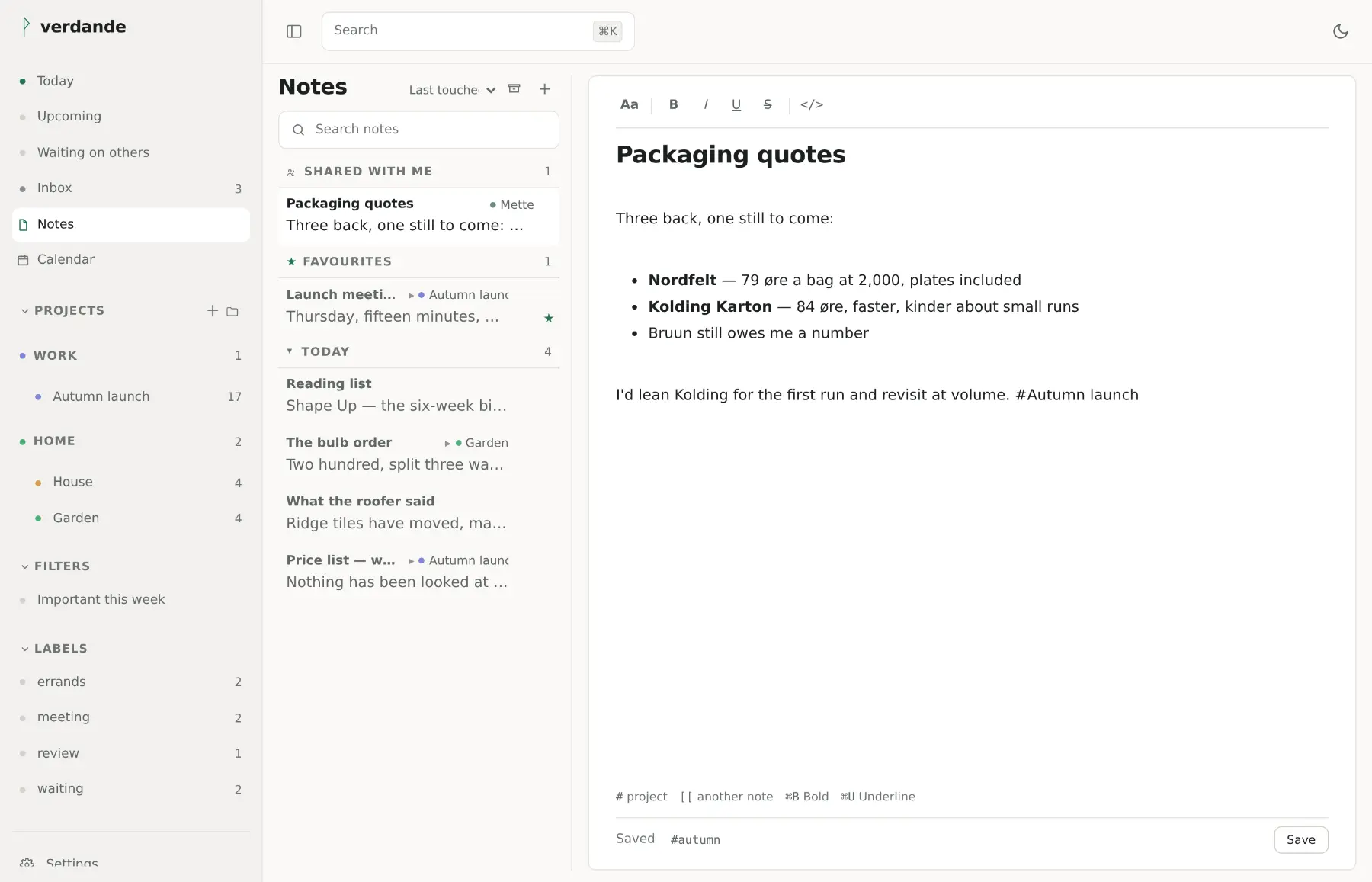Go to Calendar in the sidebar
The width and height of the screenshot is (1372, 882).
(x=131, y=260)
